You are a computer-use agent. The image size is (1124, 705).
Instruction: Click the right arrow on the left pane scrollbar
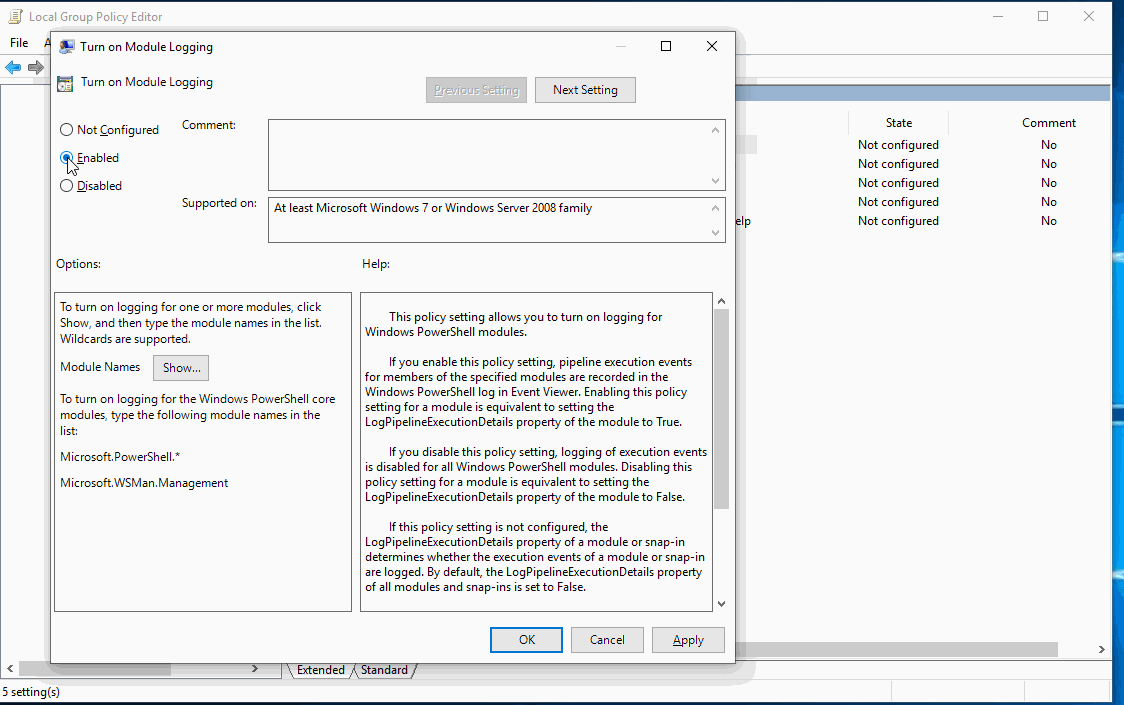254,668
